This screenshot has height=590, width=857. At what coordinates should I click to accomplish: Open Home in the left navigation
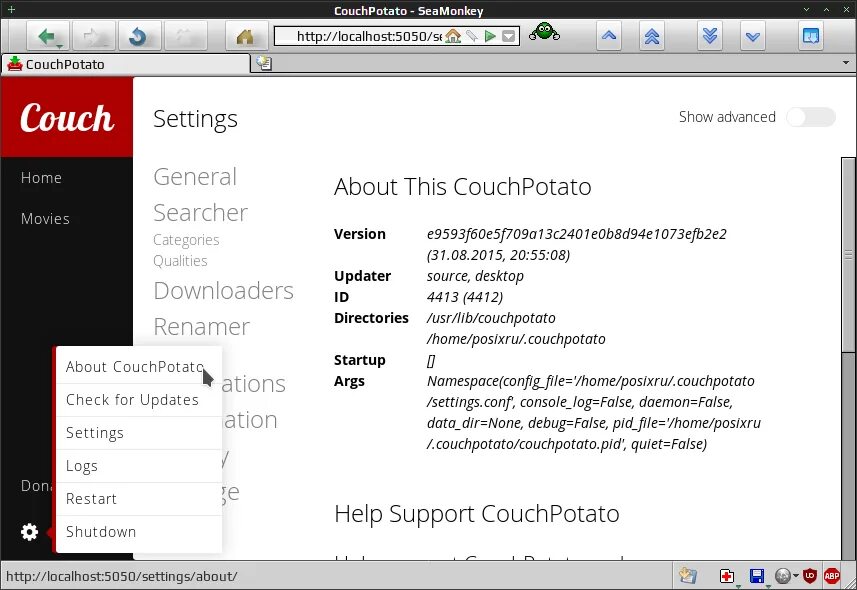[x=41, y=178]
